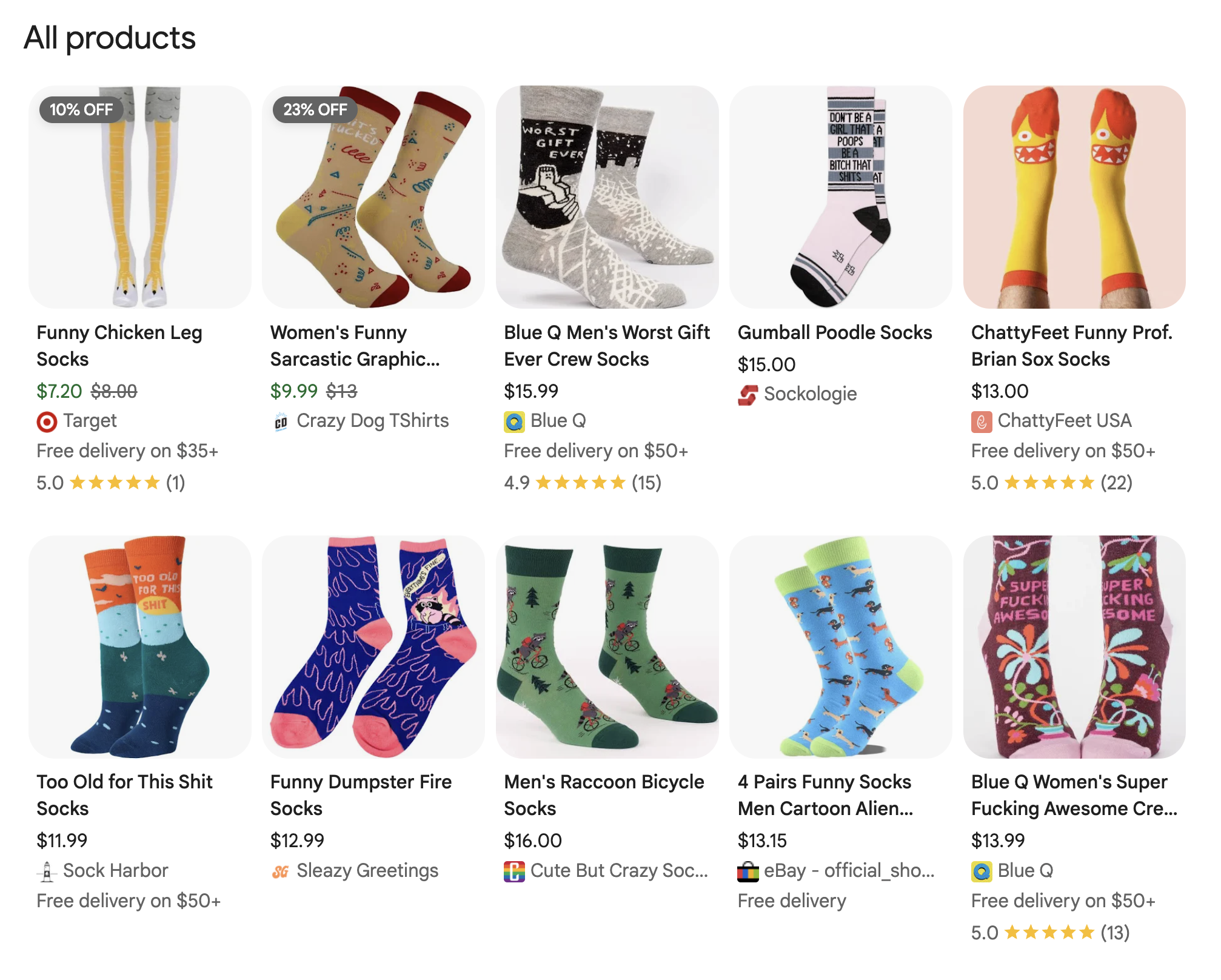
Task: Open the Funny Chicken Leg Socks listing
Action: click(119, 345)
